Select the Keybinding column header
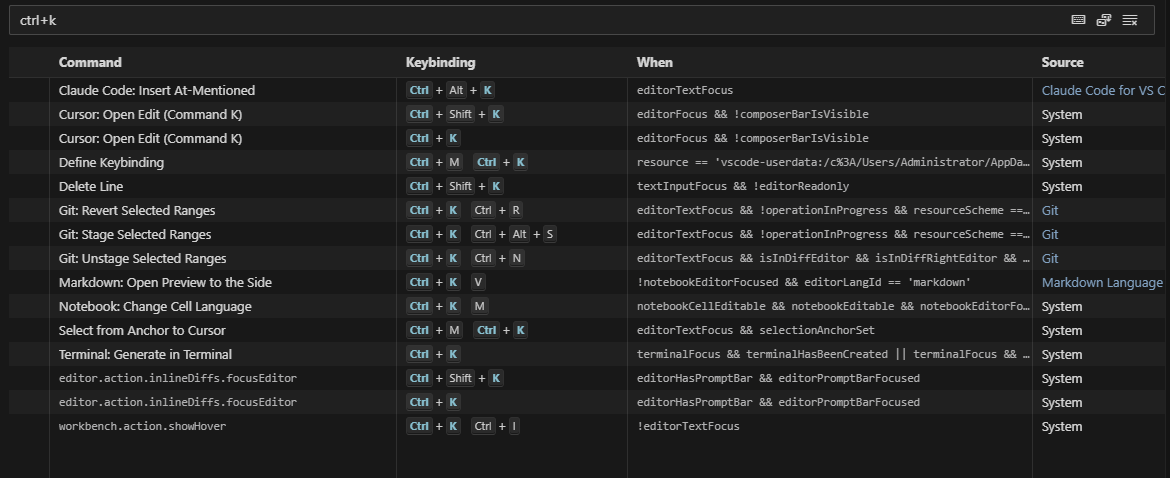1170x478 pixels. 440,62
